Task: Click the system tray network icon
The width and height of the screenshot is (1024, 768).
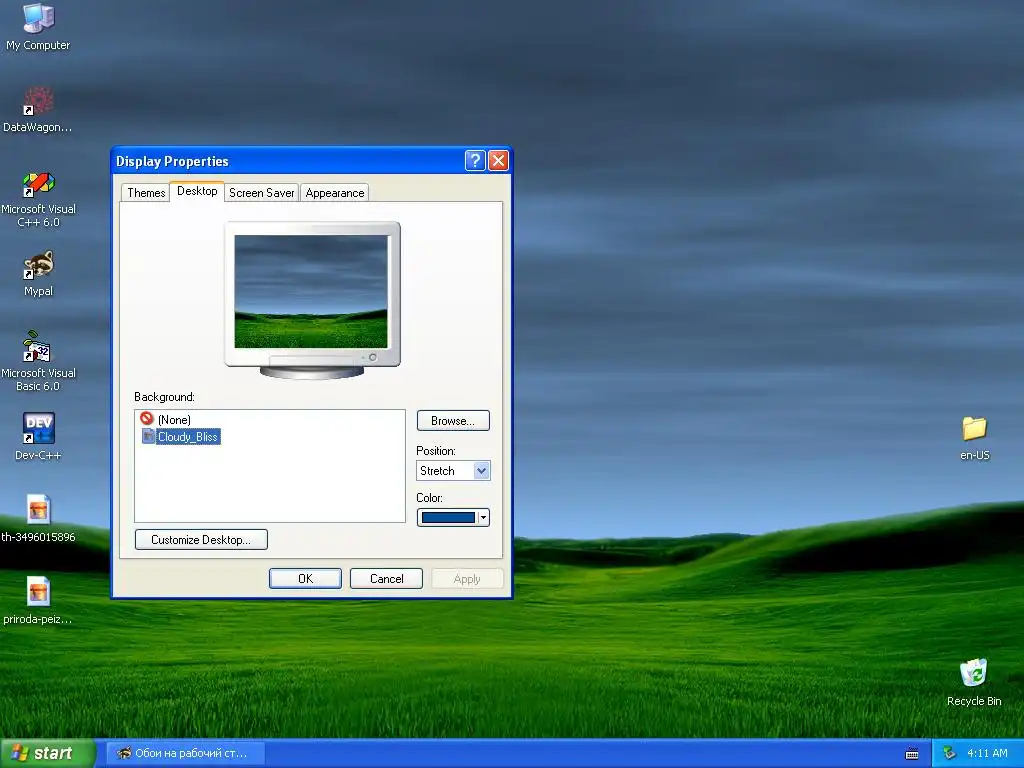Action: (x=950, y=754)
